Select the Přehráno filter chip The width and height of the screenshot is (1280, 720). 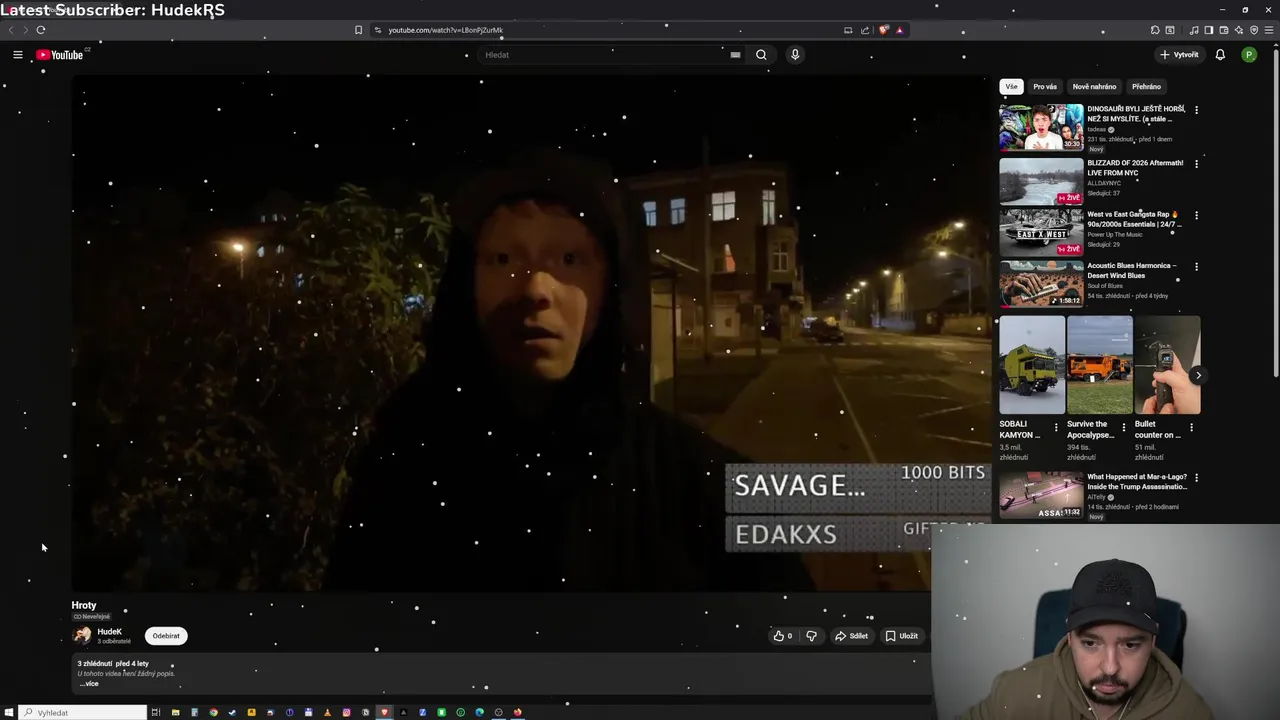point(1146,87)
